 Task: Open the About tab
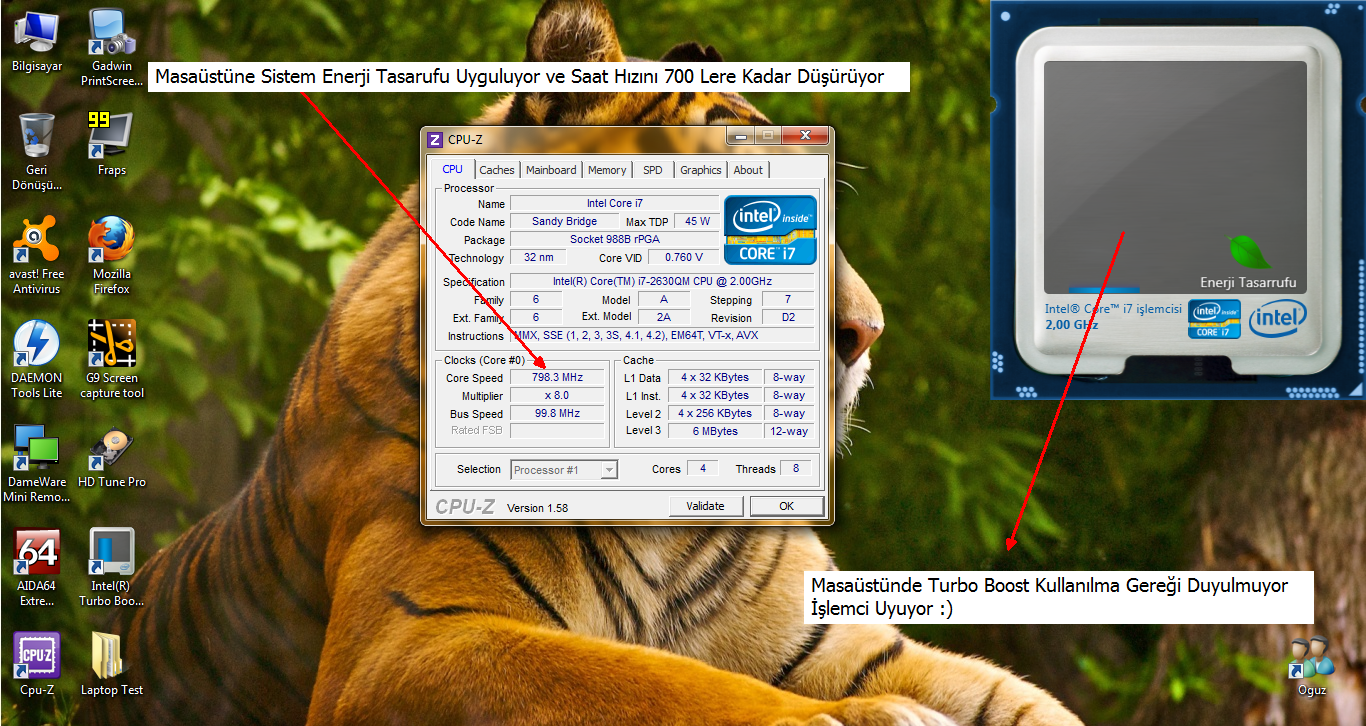click(748, 170)
